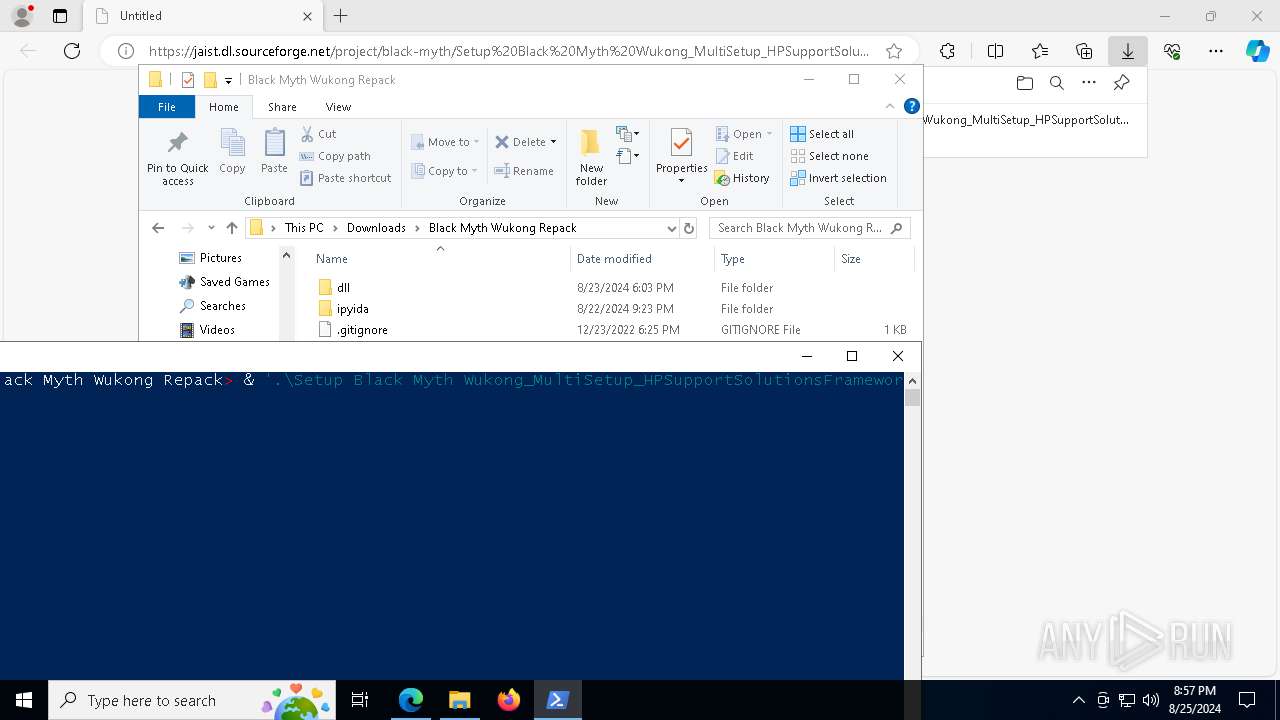Switch to the Share ribbon tab
The width and height of the screenshot is (1280, 720).
click(282, 107)
